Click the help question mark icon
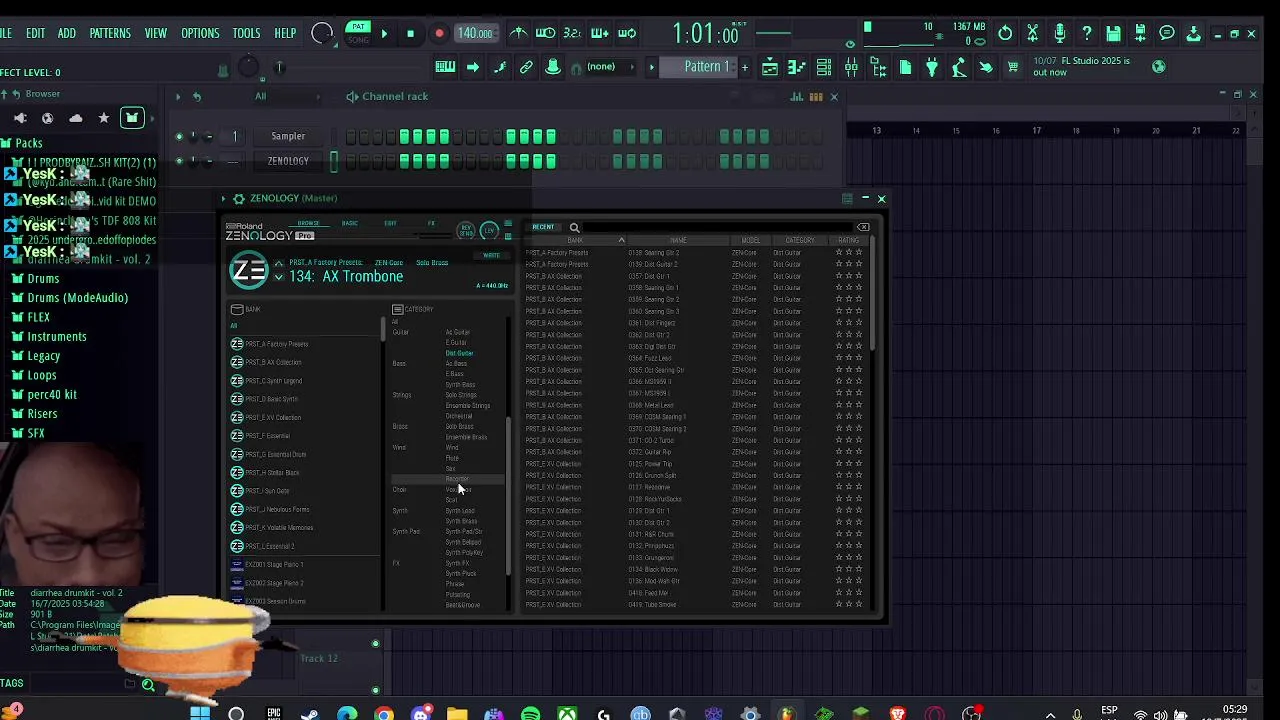Screen dimensions: 1280x720 pos(1087,33)
